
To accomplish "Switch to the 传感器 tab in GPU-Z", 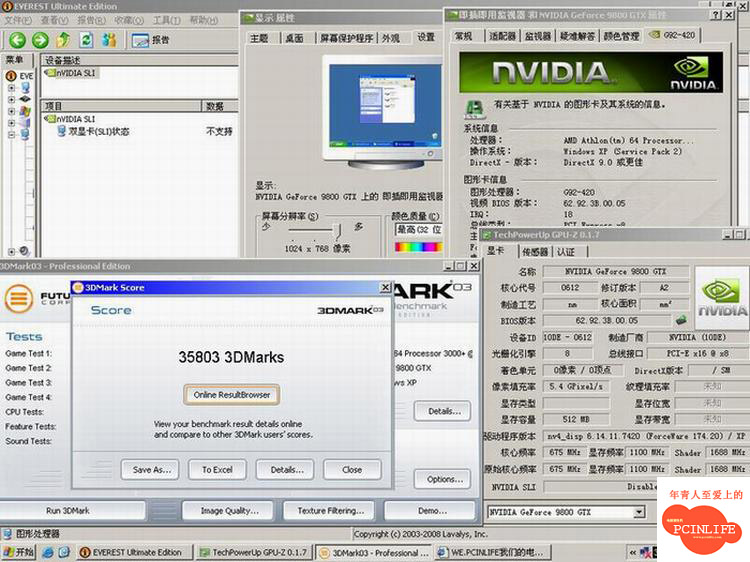I will pos(534,252).
